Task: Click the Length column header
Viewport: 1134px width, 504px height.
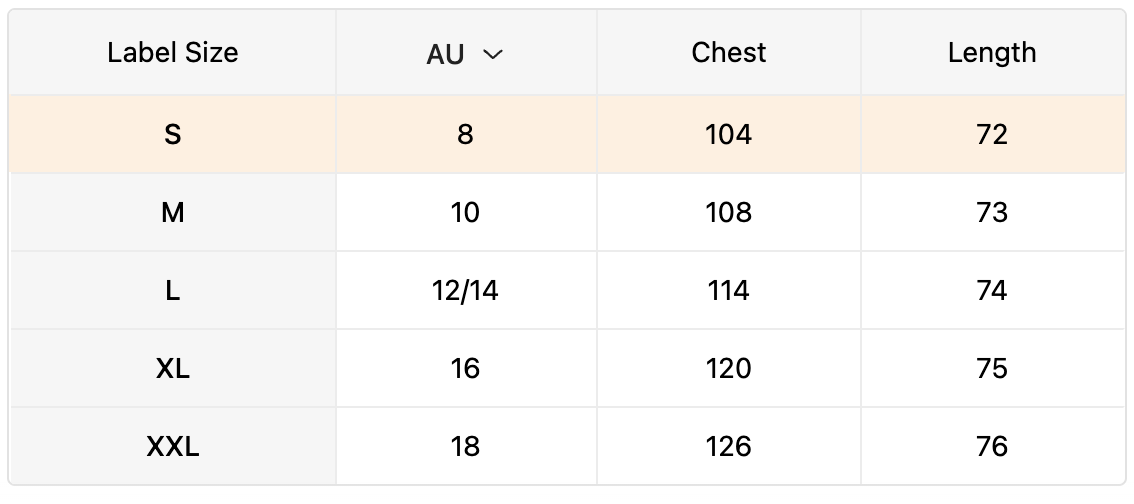Action: [991, 53]
